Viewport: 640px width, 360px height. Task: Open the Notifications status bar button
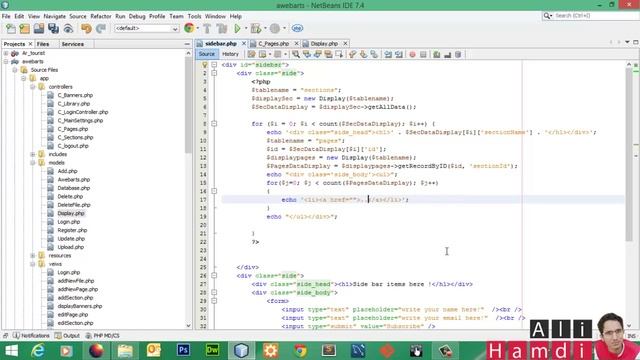(x=31, y=336)
